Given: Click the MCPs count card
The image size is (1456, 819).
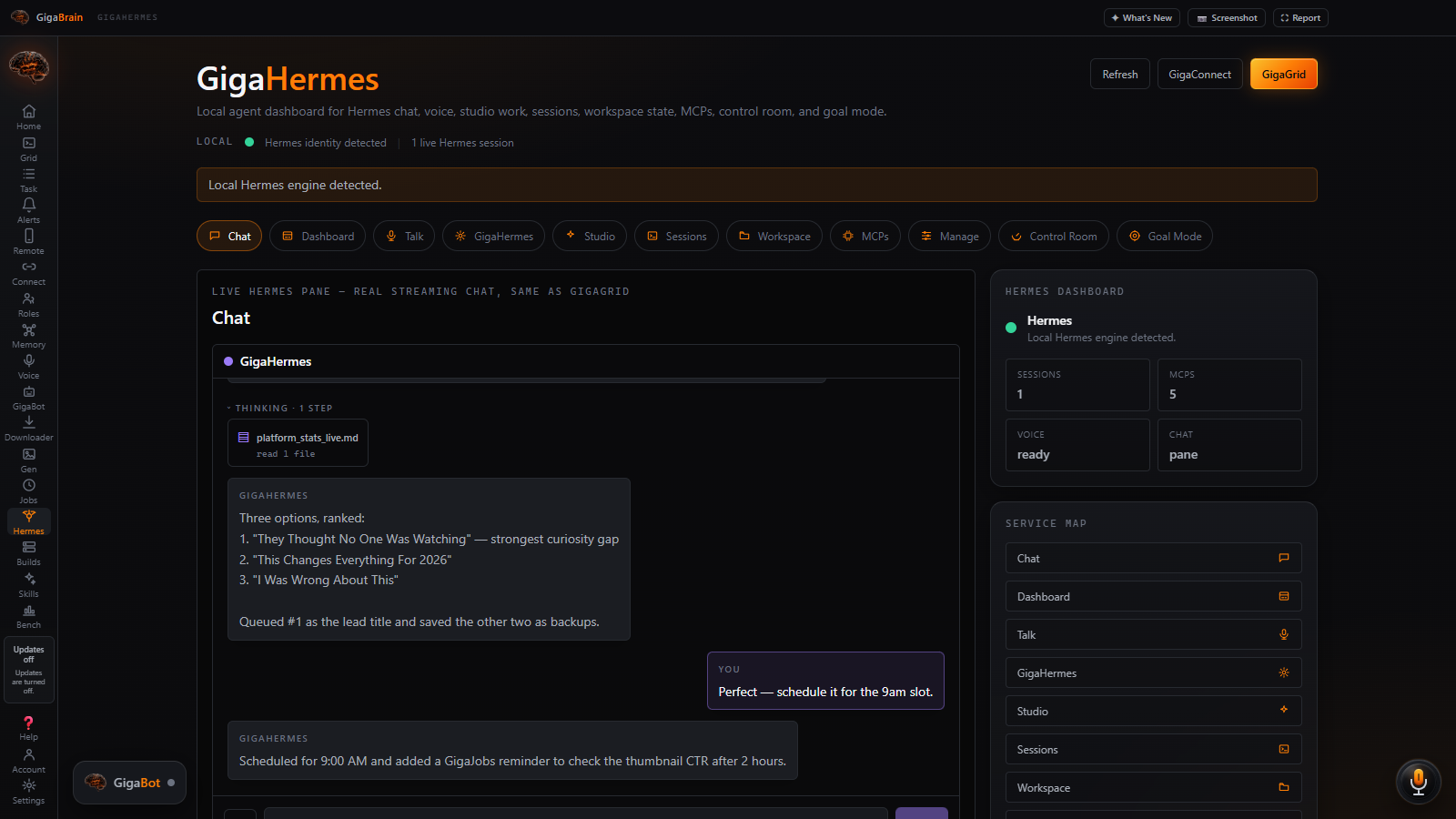Looking at the screenshot, I should pyautogui.click(x=1229, y=385).
